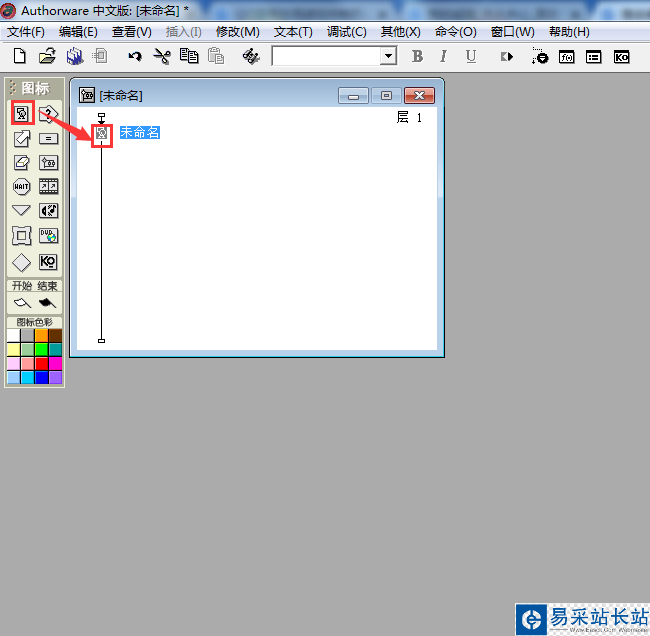Viewport: 650px width, 636px height.
Task: Click the Save All toolbar icon
Action: click(75, 56)
